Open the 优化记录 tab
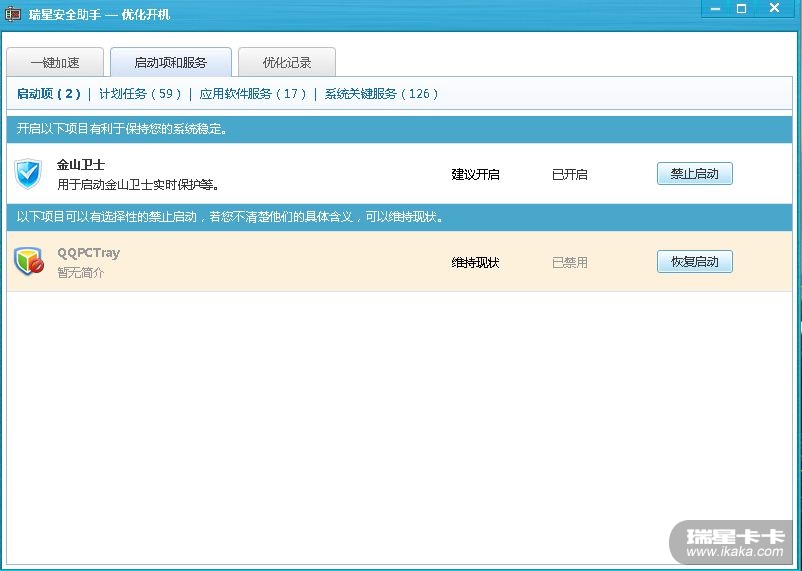Image resolution: width=802 pixels, height=571 pixels. point(287,62)
